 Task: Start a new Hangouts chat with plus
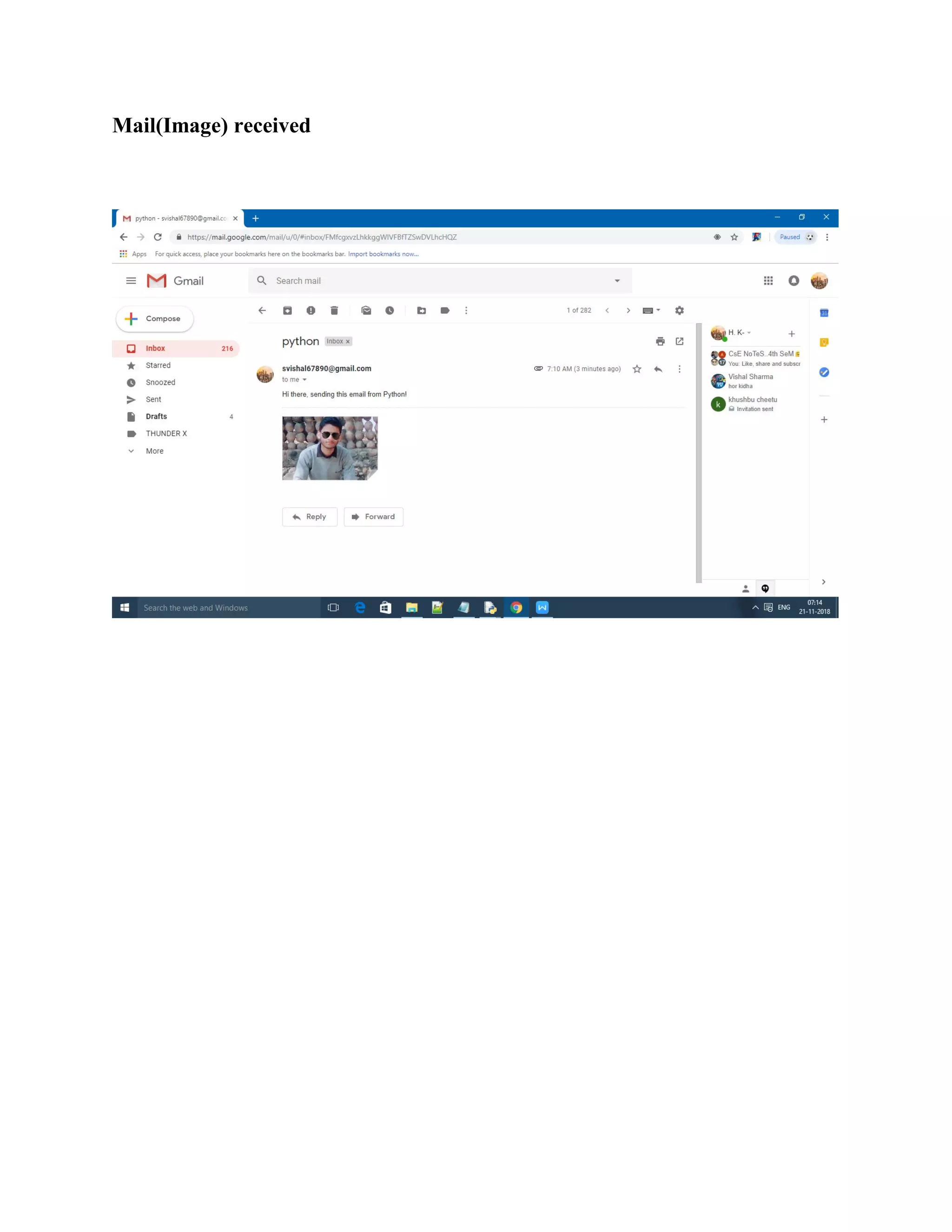coord(791,334)
